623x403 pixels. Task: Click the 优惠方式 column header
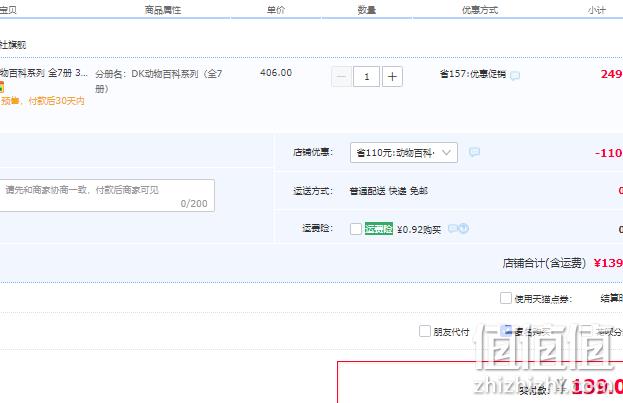tap(480, 10)
